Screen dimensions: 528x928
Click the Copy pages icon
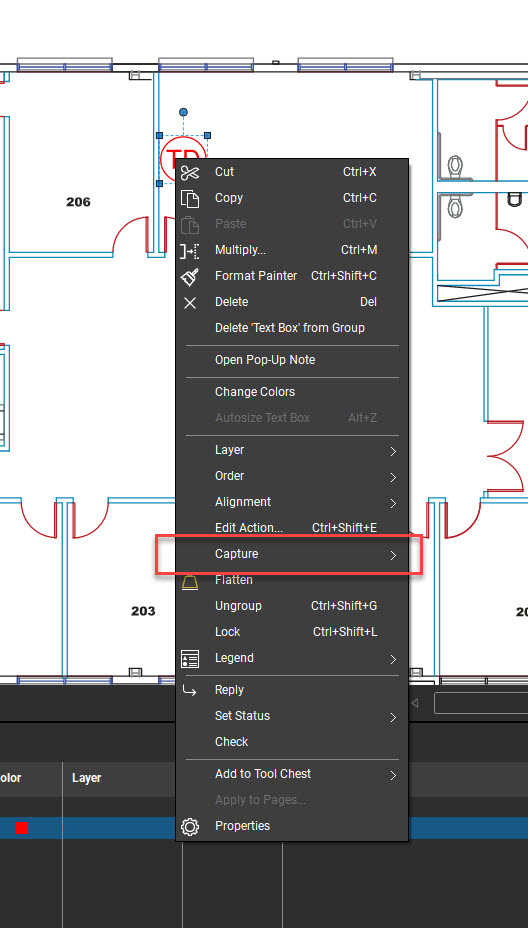pyautogui.click(x=189, y=198)
